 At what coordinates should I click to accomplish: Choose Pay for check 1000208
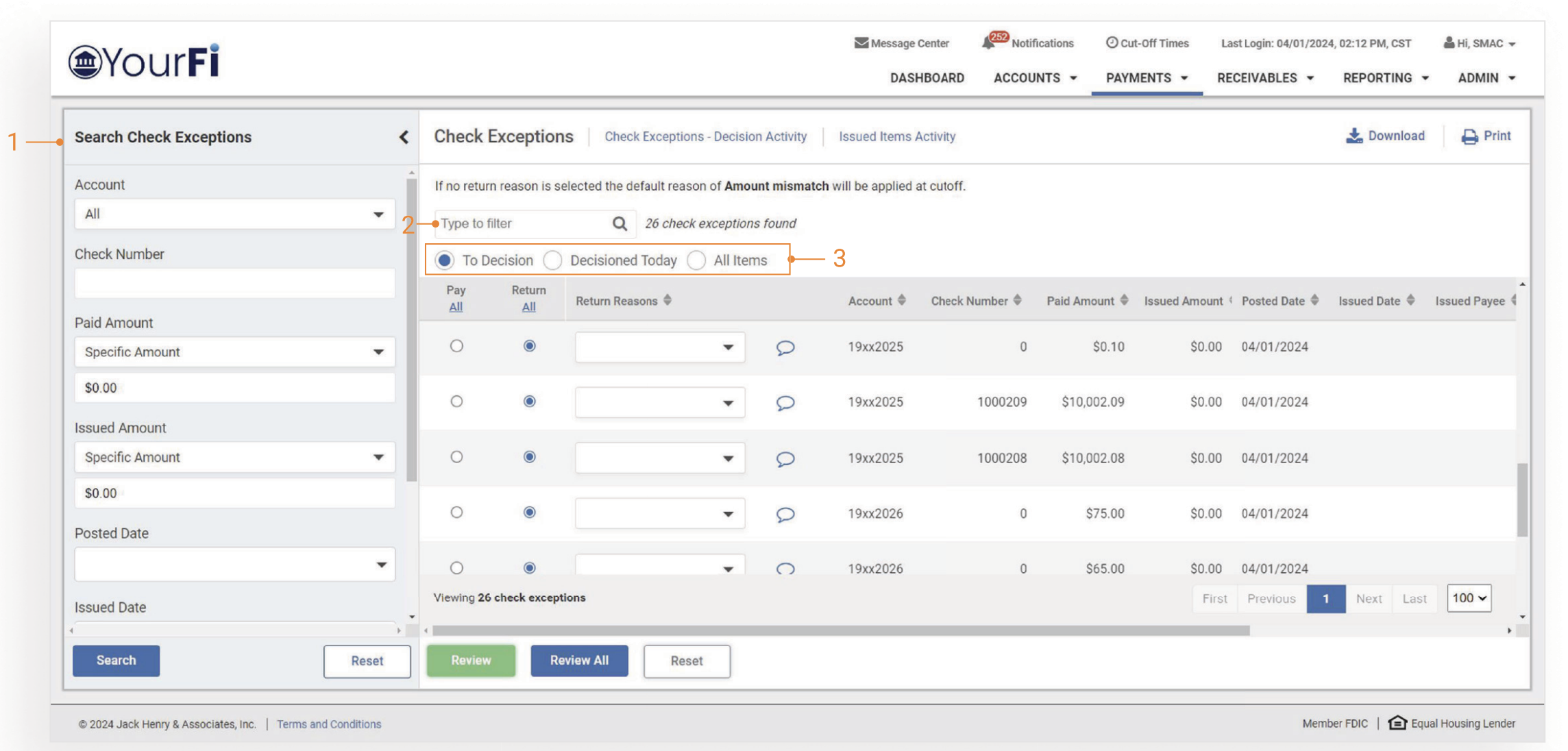(456, 457)
